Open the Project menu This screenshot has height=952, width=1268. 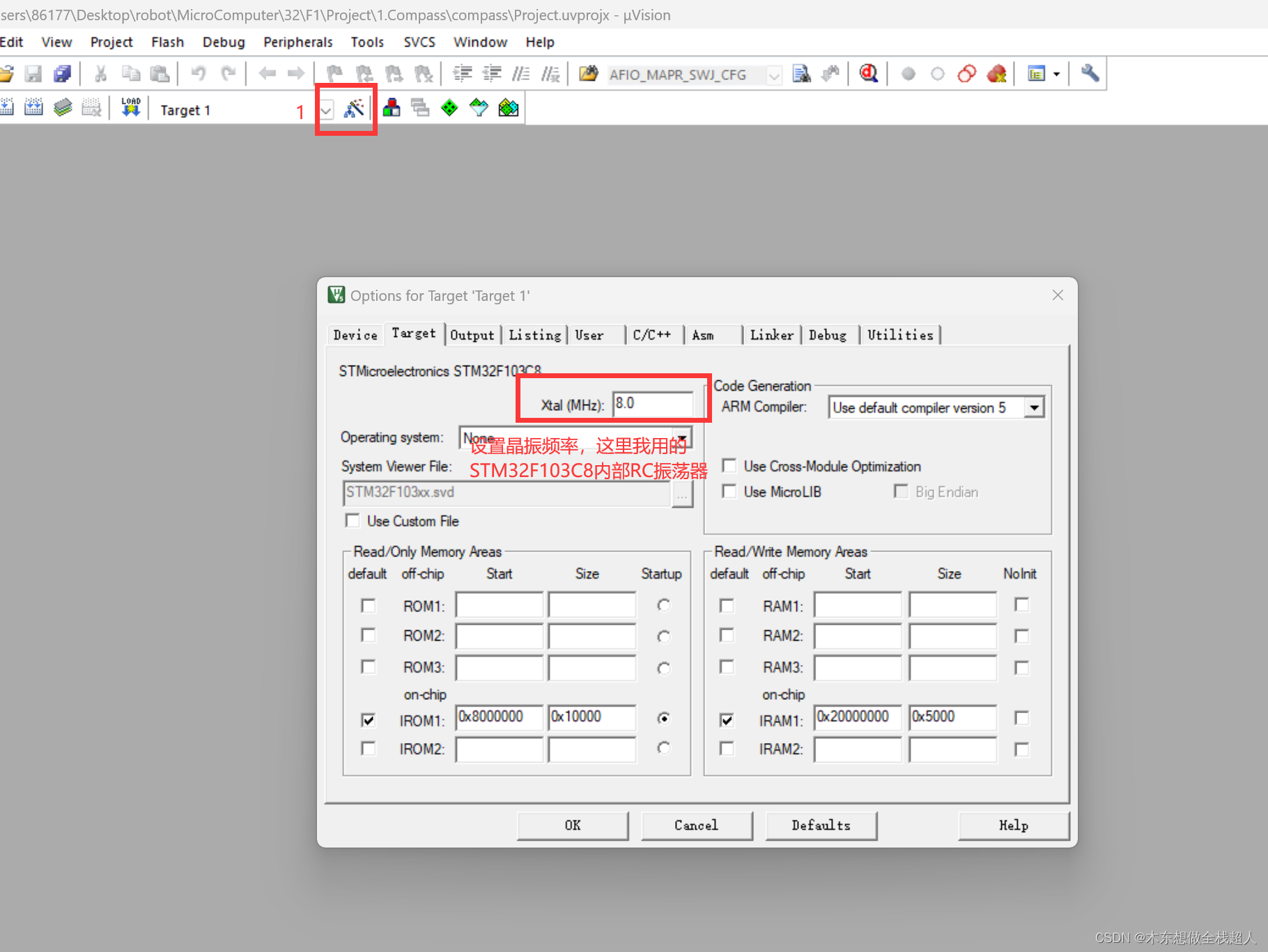point(111,42)
